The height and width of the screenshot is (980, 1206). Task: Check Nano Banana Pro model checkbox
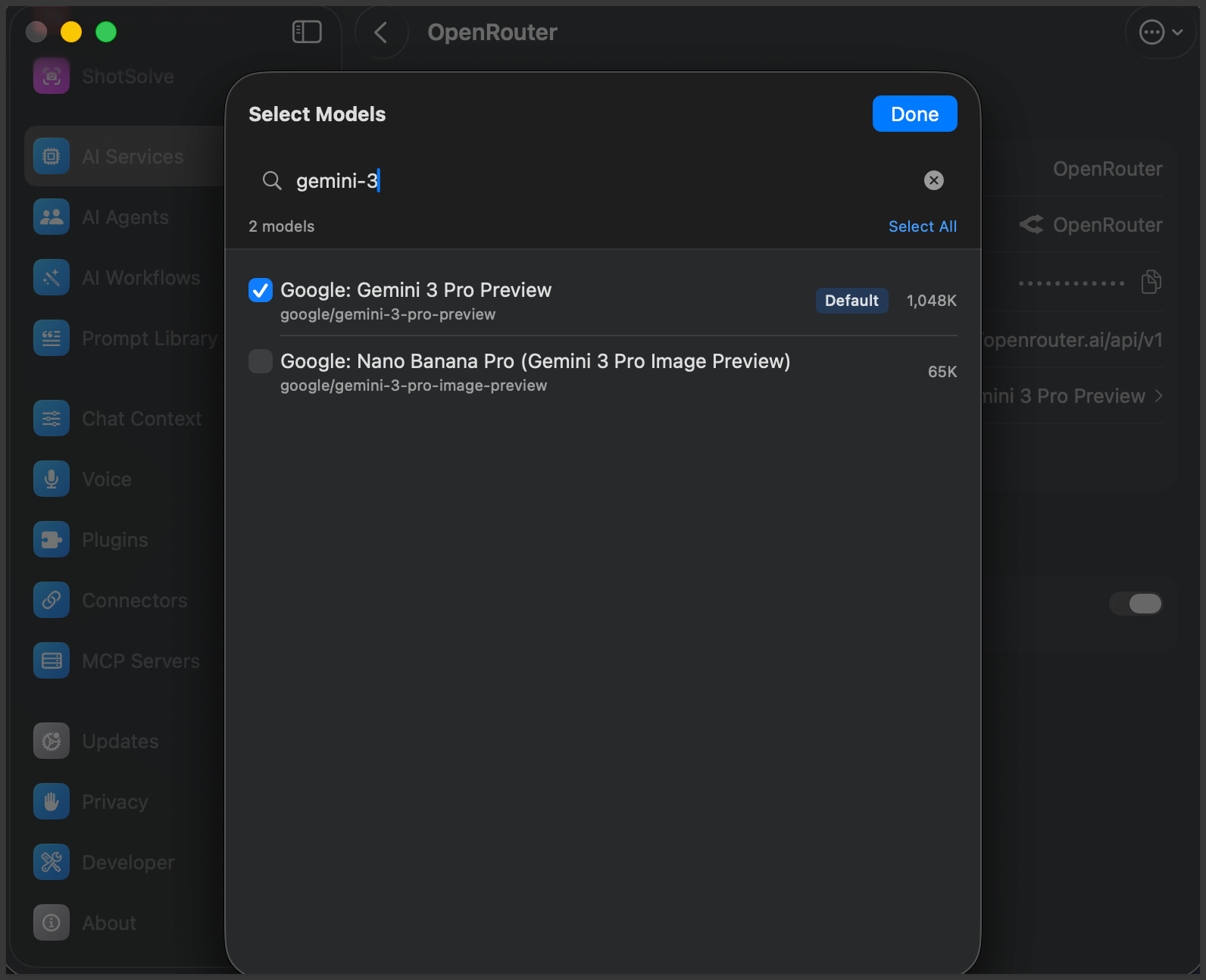click(x=261, y=361)
